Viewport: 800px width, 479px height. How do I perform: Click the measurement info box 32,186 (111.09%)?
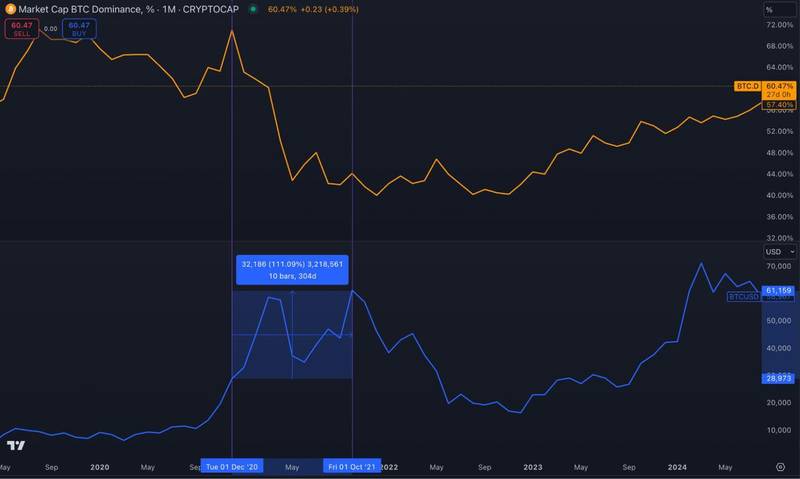pyautogui.click(x=292, y=270)
